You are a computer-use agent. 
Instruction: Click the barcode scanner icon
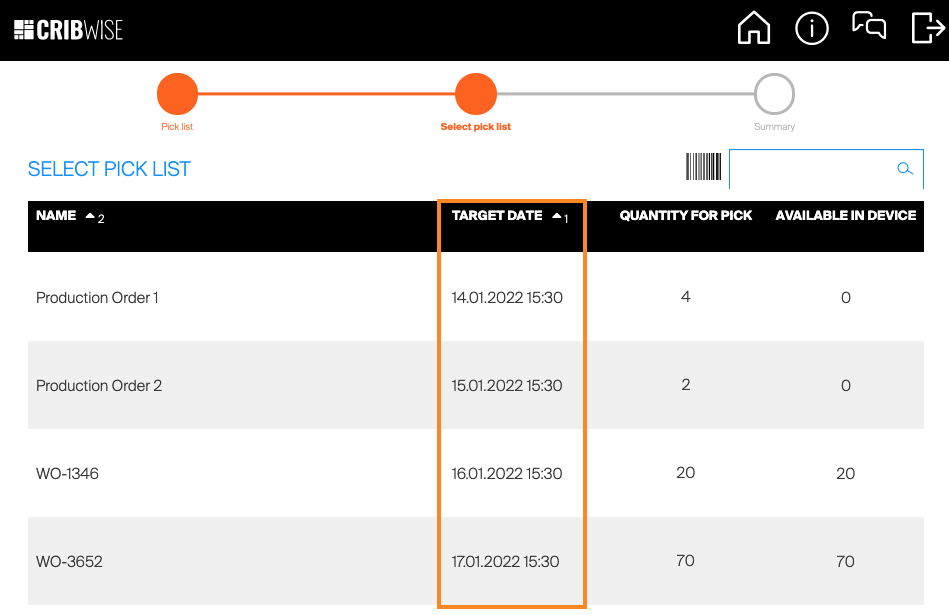703,168
